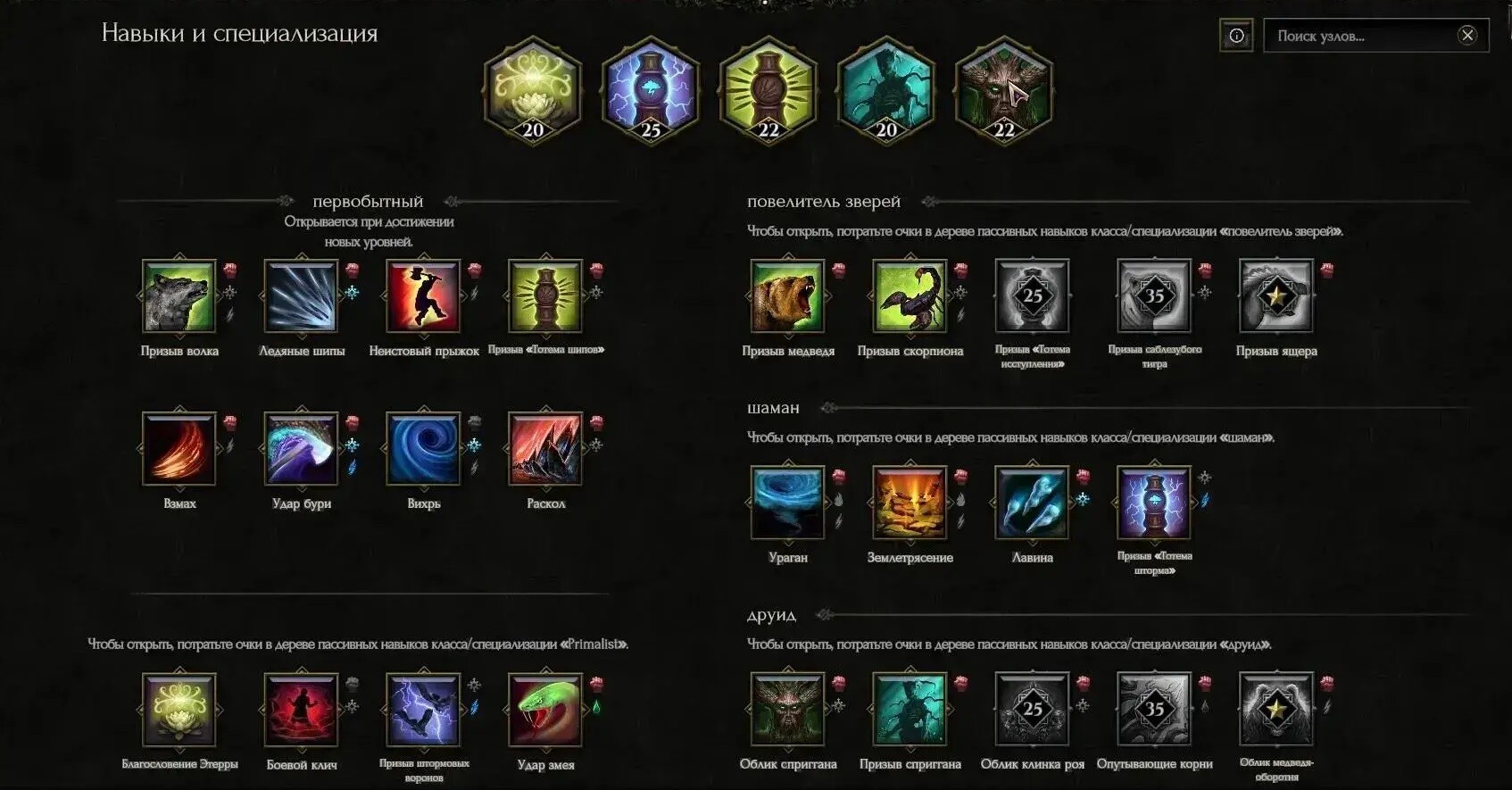Choose the Землетрясение skill icon
Image resolution: width=1512 pixels, height=790 pixels.
910,503
